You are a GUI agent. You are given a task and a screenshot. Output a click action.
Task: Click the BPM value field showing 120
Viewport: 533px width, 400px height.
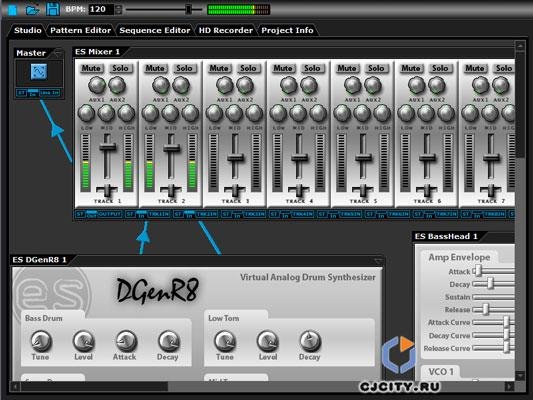point(101,9)
